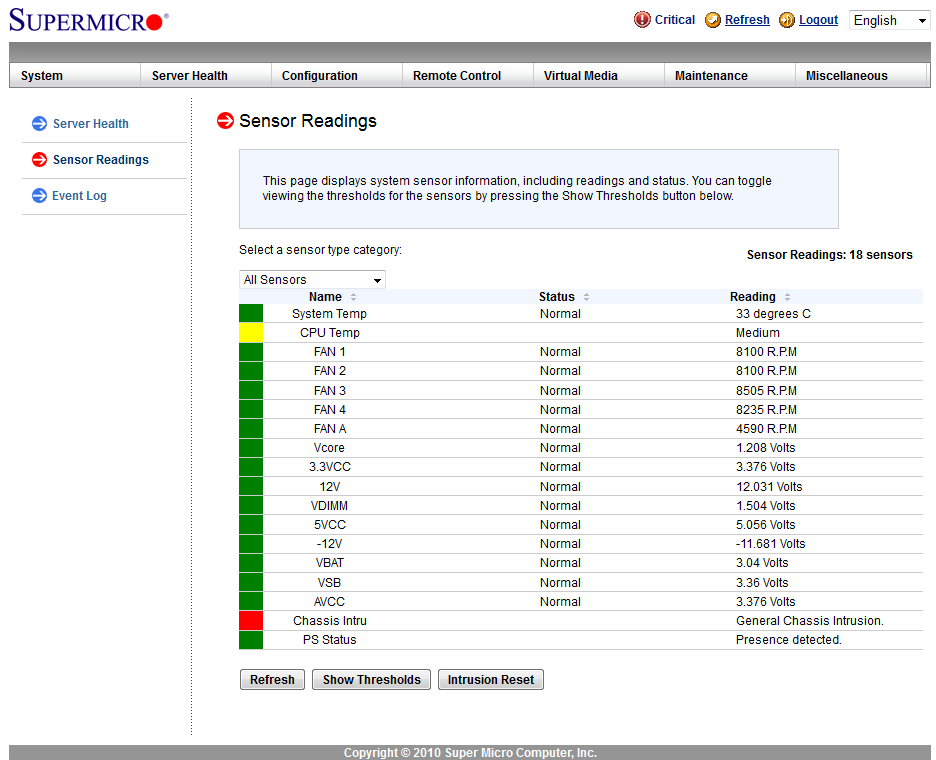Screen dimensions: 936x760
Task: Select the System Temp sensor name
Action: [x=330, y=314]
